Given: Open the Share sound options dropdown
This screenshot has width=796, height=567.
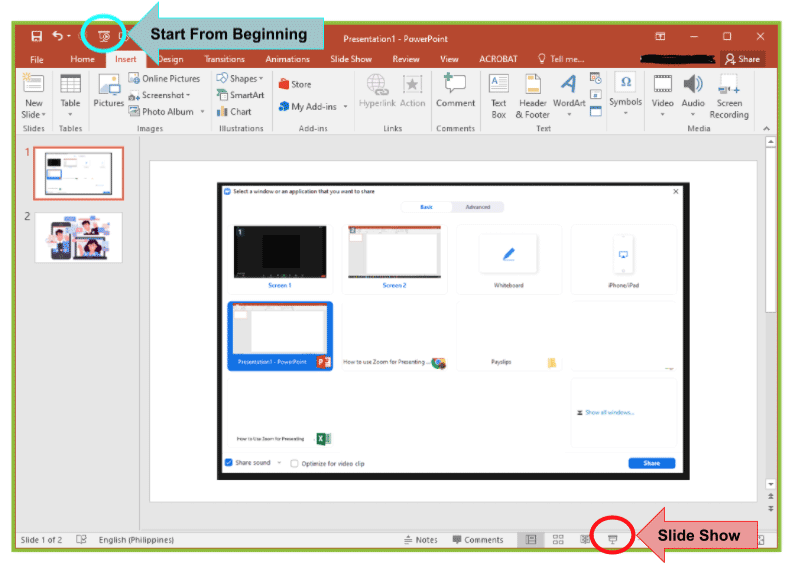Looking at the screenshot, I should pos(279,462).
